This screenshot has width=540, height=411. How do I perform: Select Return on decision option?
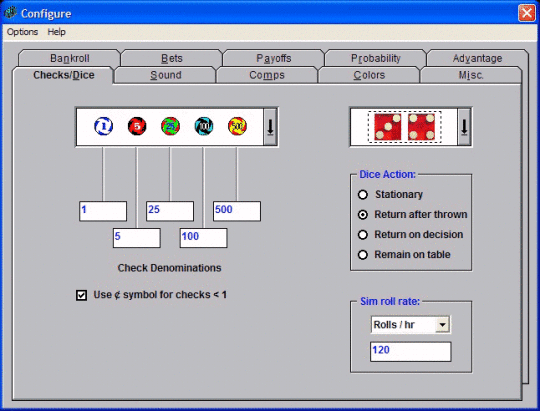(x=411, y=235)
